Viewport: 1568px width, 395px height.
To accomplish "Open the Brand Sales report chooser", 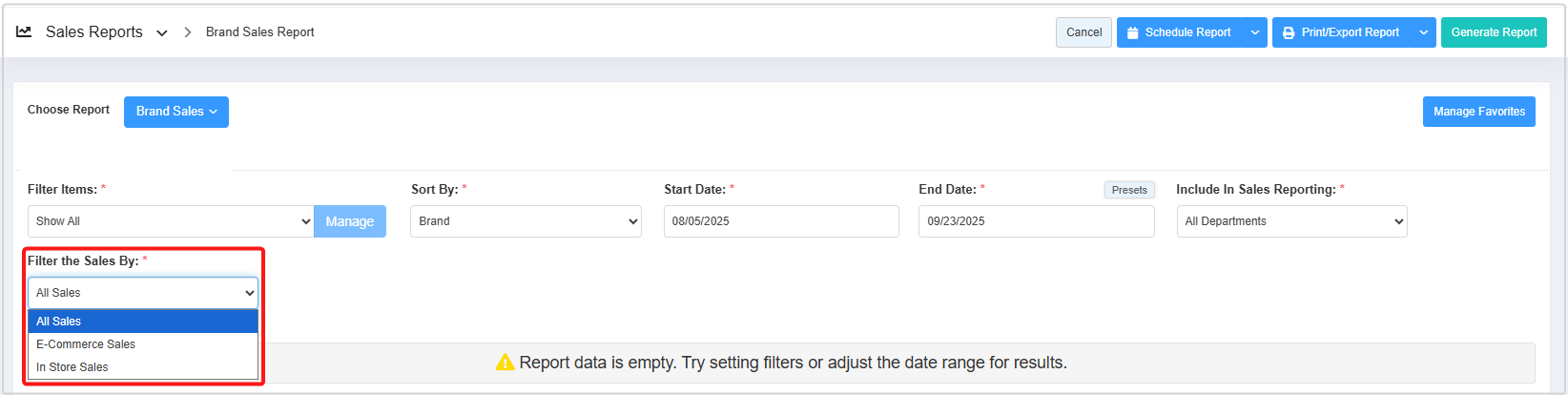I will tap(176, 112).
